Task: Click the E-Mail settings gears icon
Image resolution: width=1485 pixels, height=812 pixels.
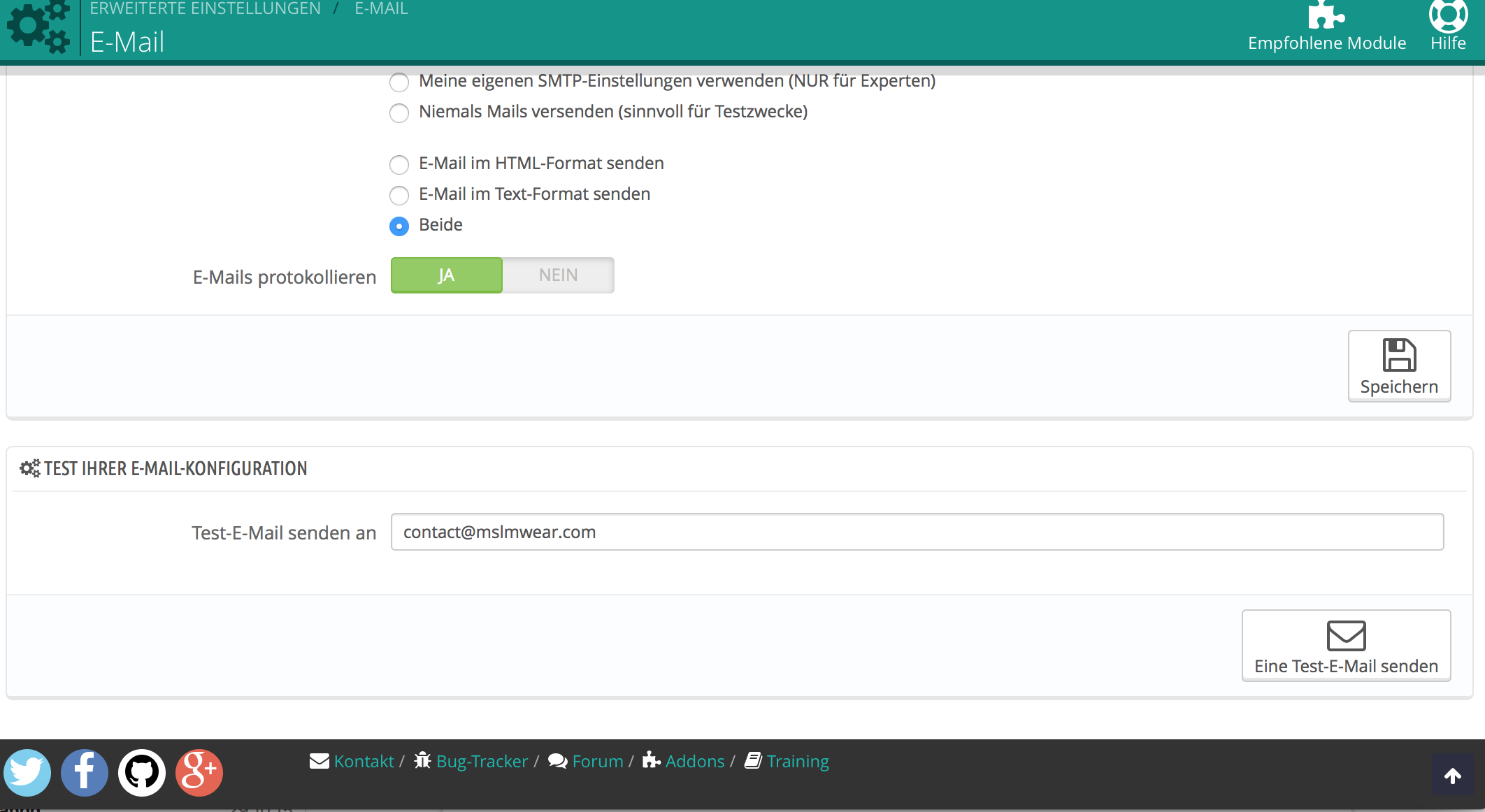Action: tap(38, 28)
